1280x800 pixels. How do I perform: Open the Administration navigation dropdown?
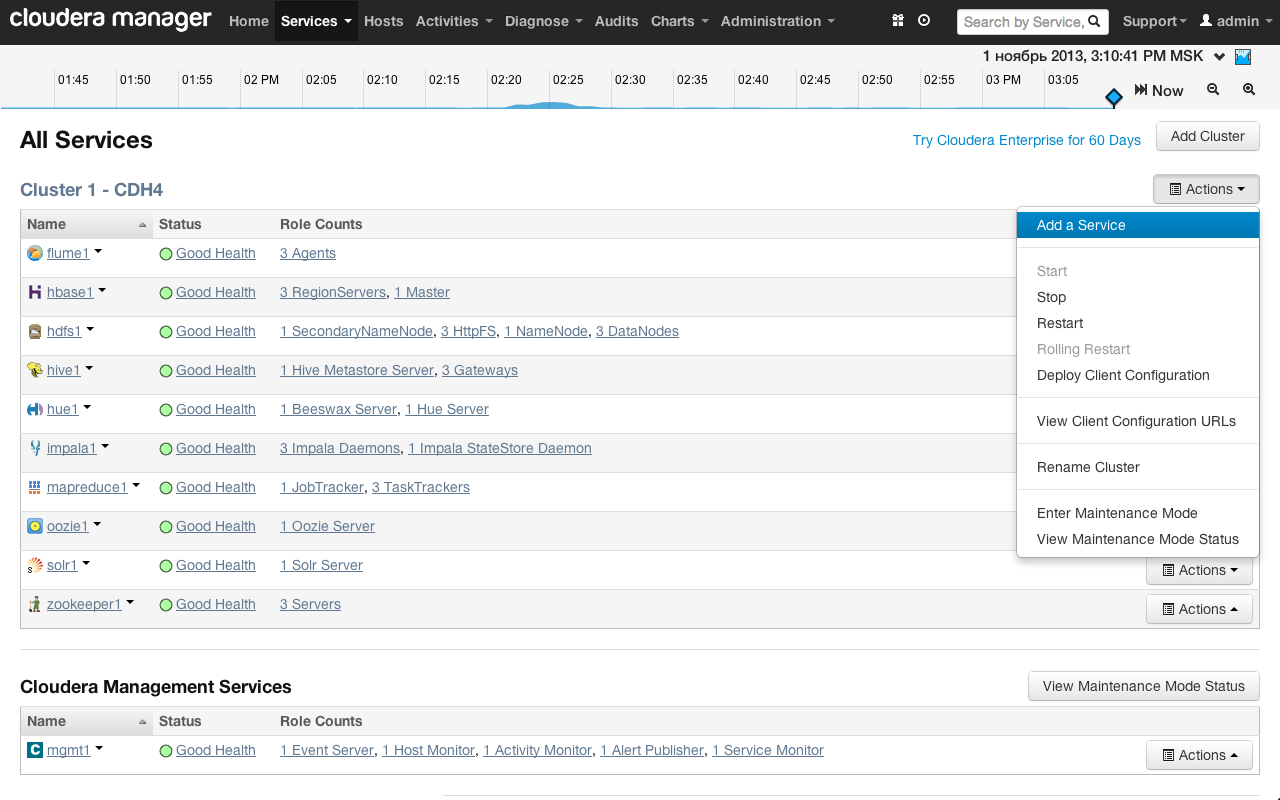pos(778,21)
